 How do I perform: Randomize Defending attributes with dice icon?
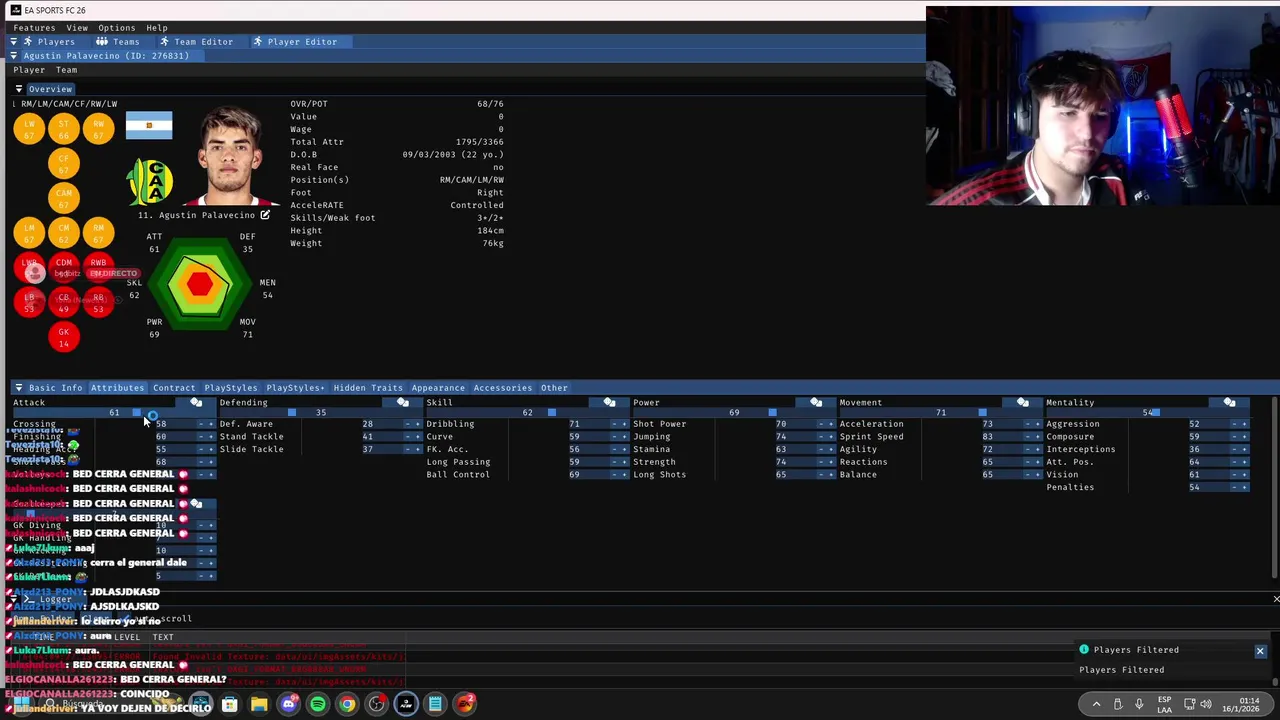403,403
